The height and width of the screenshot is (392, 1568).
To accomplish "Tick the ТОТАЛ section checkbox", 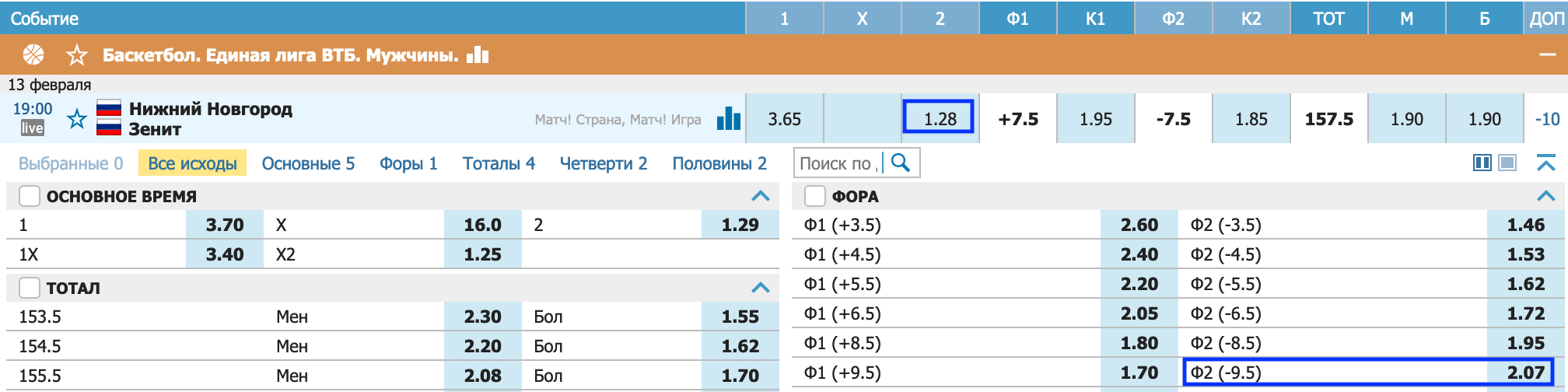I will (x=30, y=288).
